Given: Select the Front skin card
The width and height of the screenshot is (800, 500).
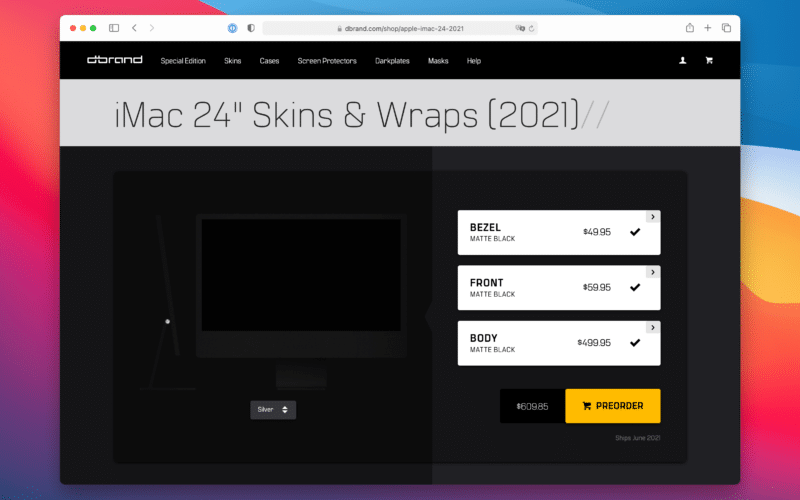Looking at the screenshot, I should (559, 287).
